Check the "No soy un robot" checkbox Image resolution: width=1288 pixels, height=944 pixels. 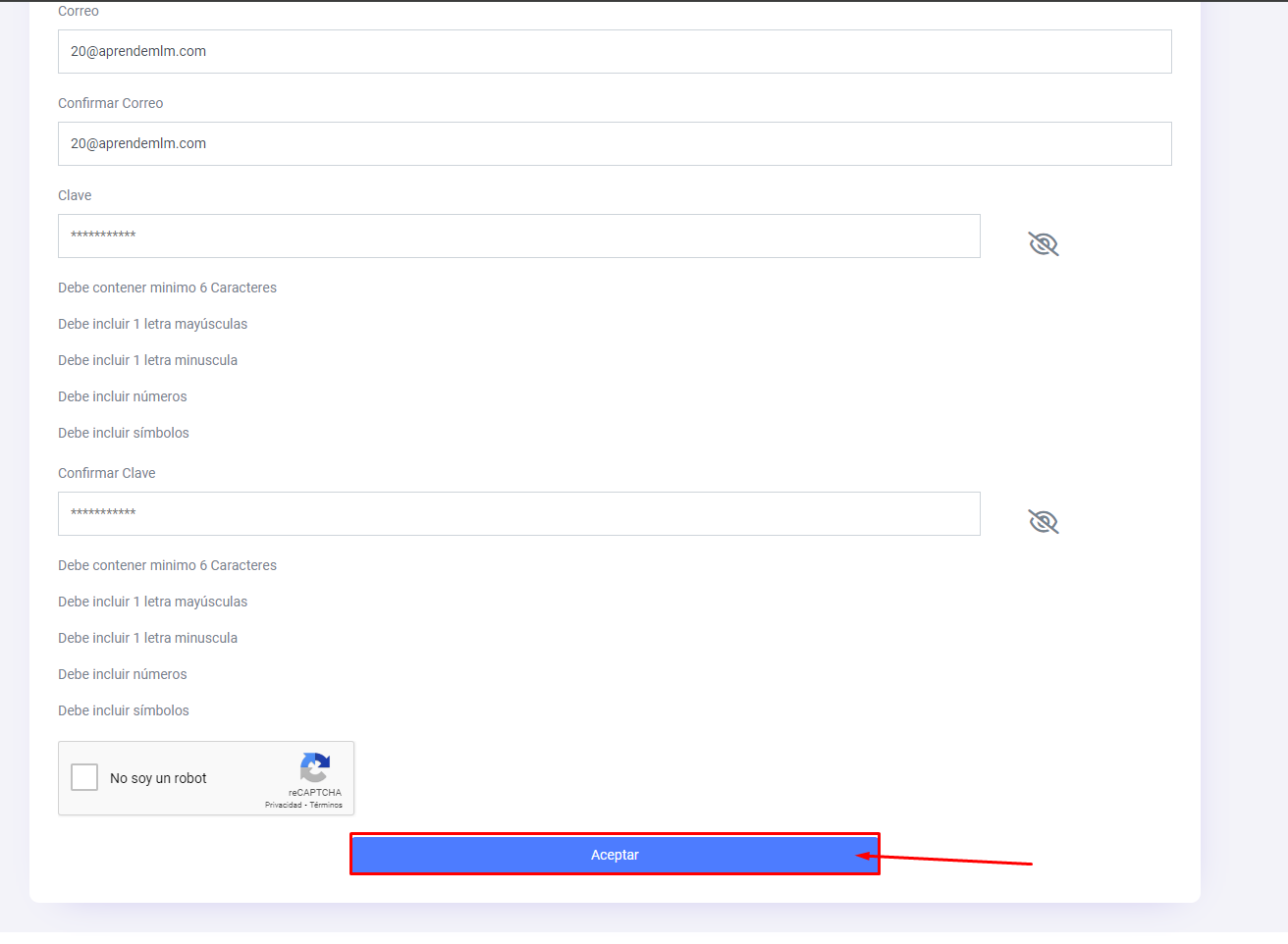85,777
